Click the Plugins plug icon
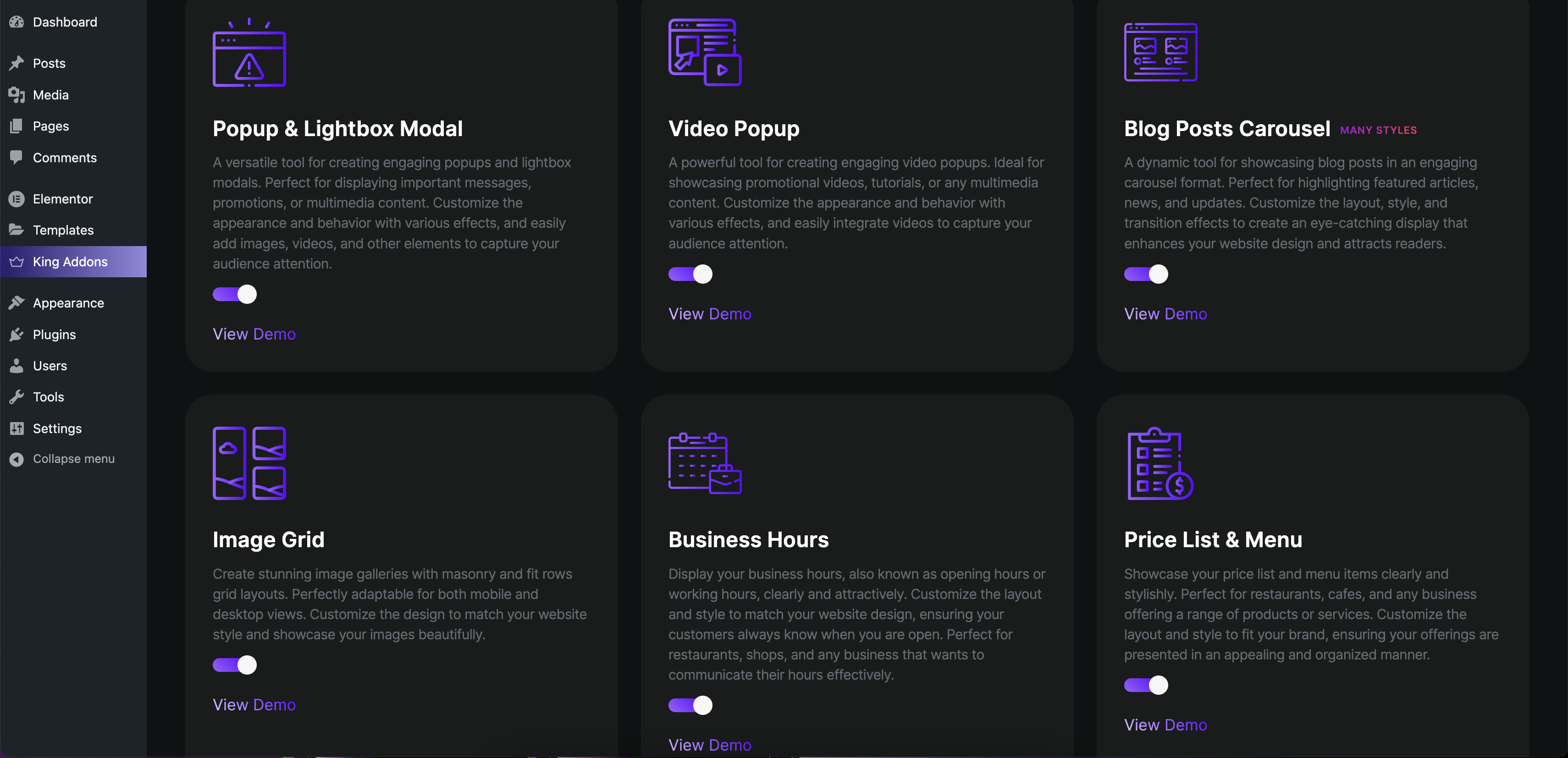Image resolution: width=1568 pixels, height=758 pixels. (x=17, y=335)
